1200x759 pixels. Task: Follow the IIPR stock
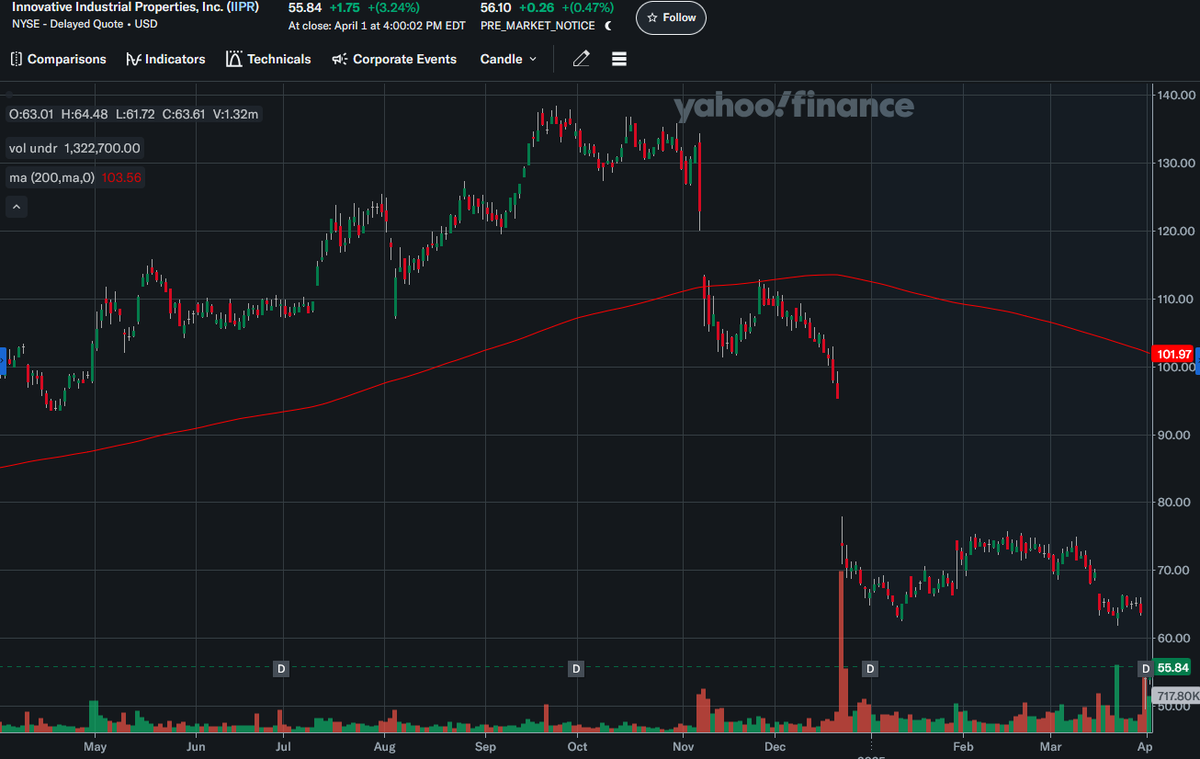click(671, 17)
